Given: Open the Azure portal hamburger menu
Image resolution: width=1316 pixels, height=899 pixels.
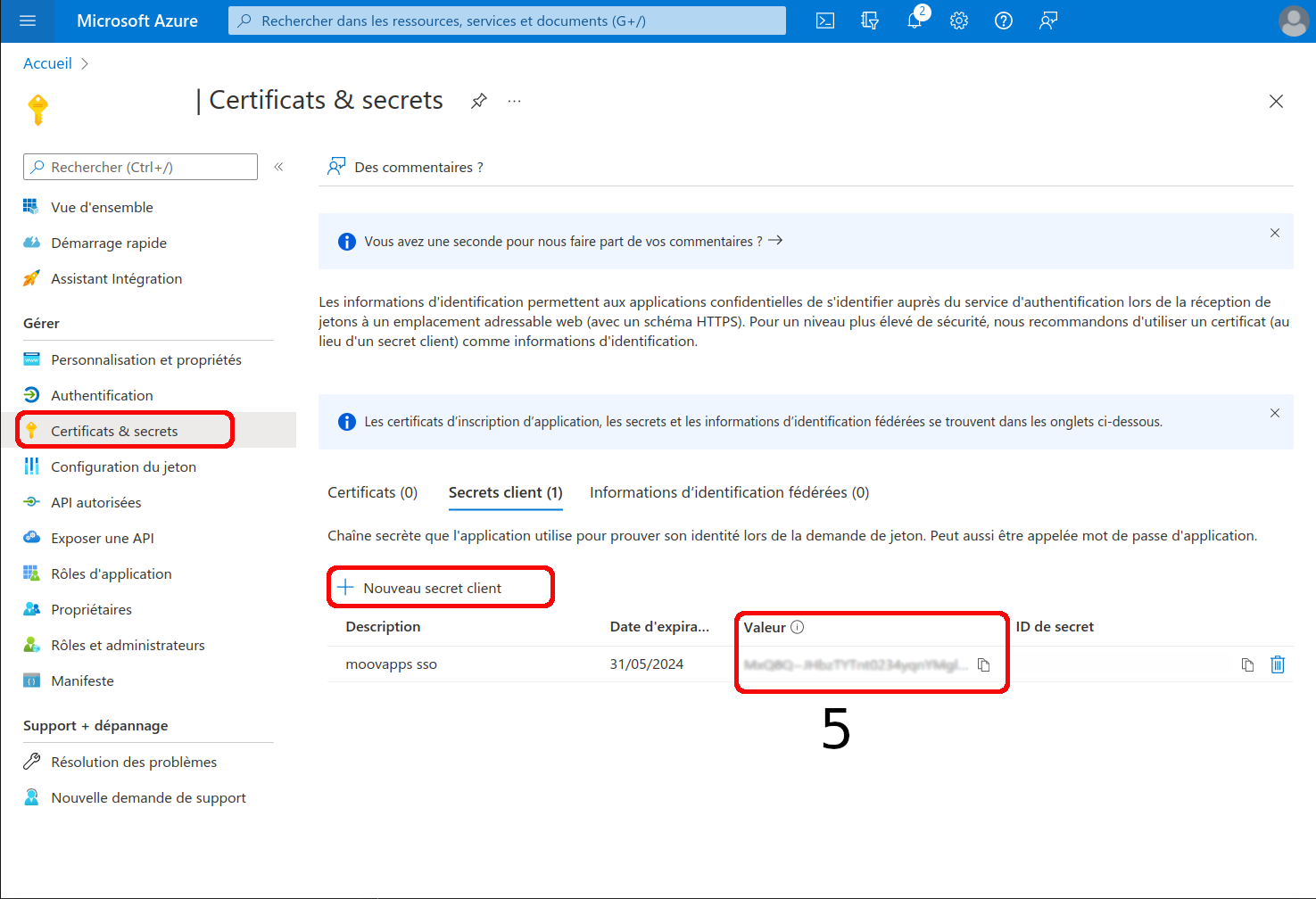Looking at the screenshot, I should [x=28, y=21].
